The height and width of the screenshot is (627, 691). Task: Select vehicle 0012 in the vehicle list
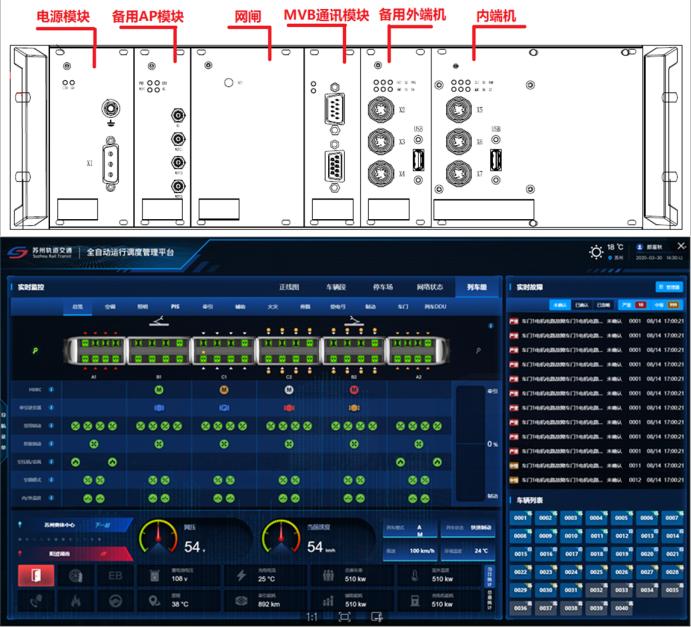click(622, 536)
